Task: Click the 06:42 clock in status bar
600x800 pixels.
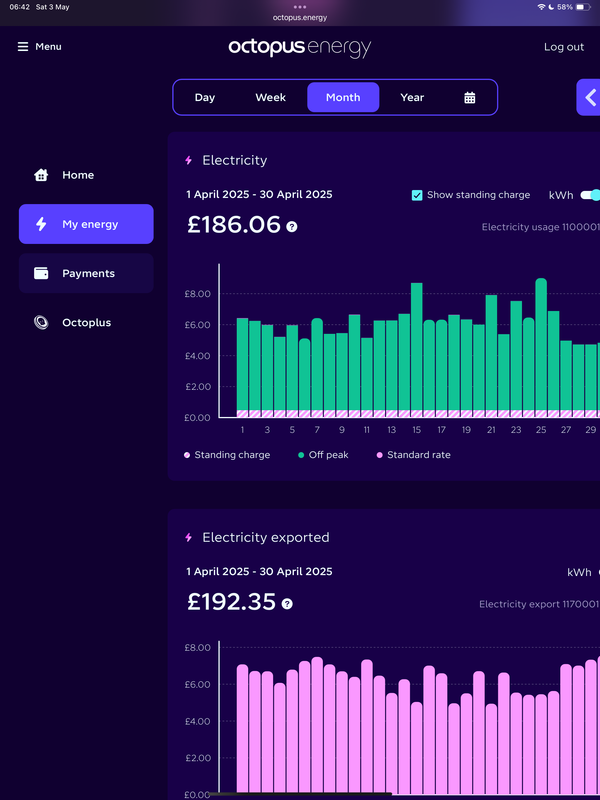Action: [19, 7]
